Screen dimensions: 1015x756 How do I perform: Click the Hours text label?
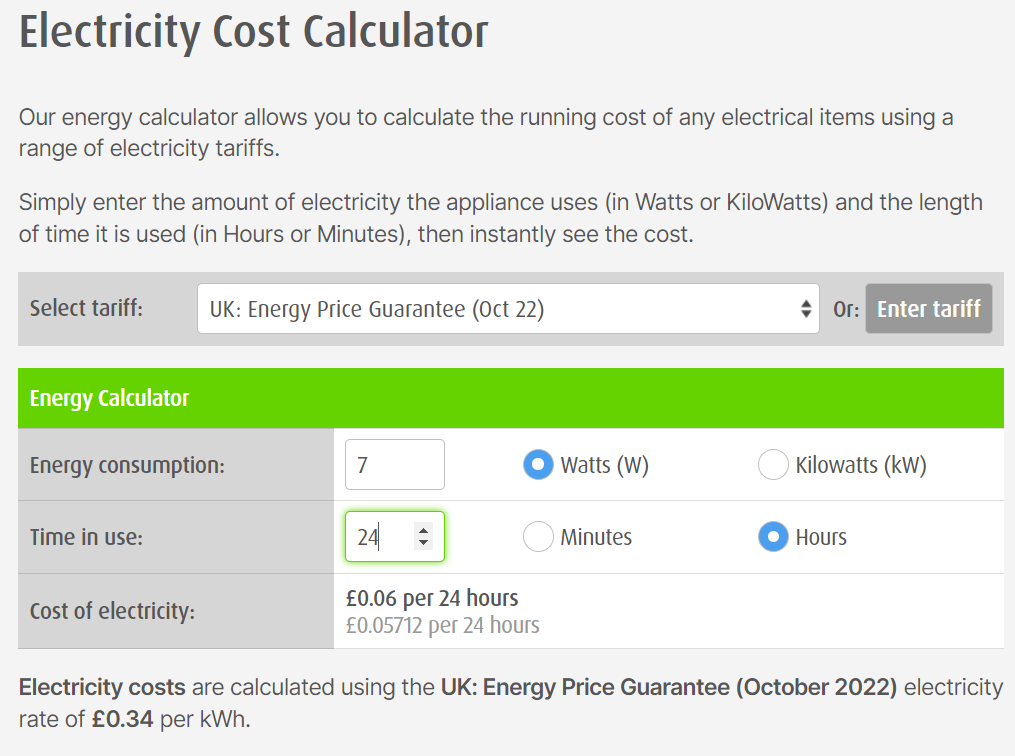821,537
